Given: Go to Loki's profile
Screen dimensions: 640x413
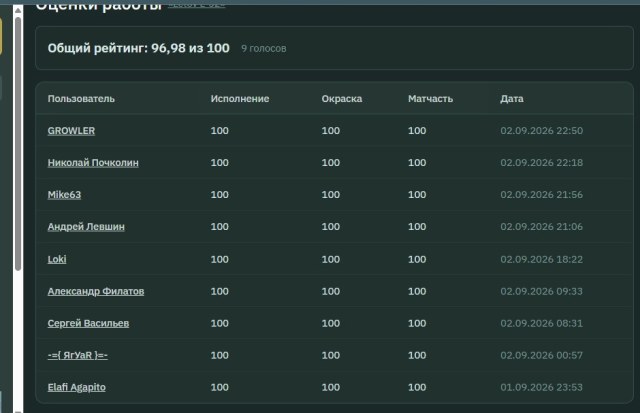Looking at the screenshot, I should (57, 259).
